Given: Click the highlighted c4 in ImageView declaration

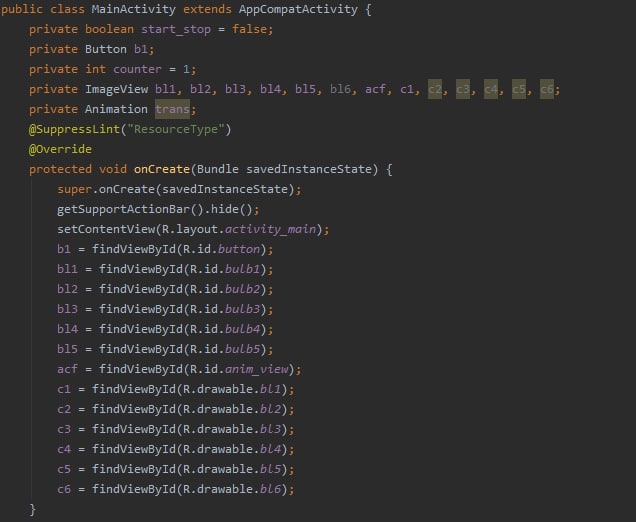Looking at the screenshot, I should tap(491, 89).
